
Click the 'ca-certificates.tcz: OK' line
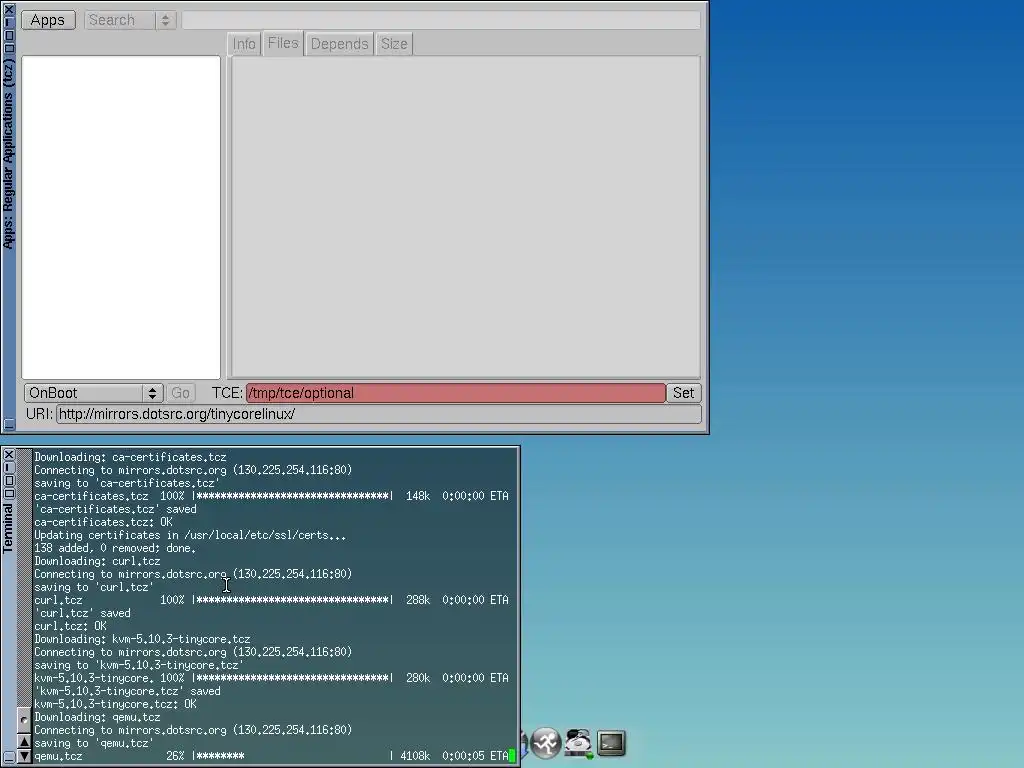103,522
